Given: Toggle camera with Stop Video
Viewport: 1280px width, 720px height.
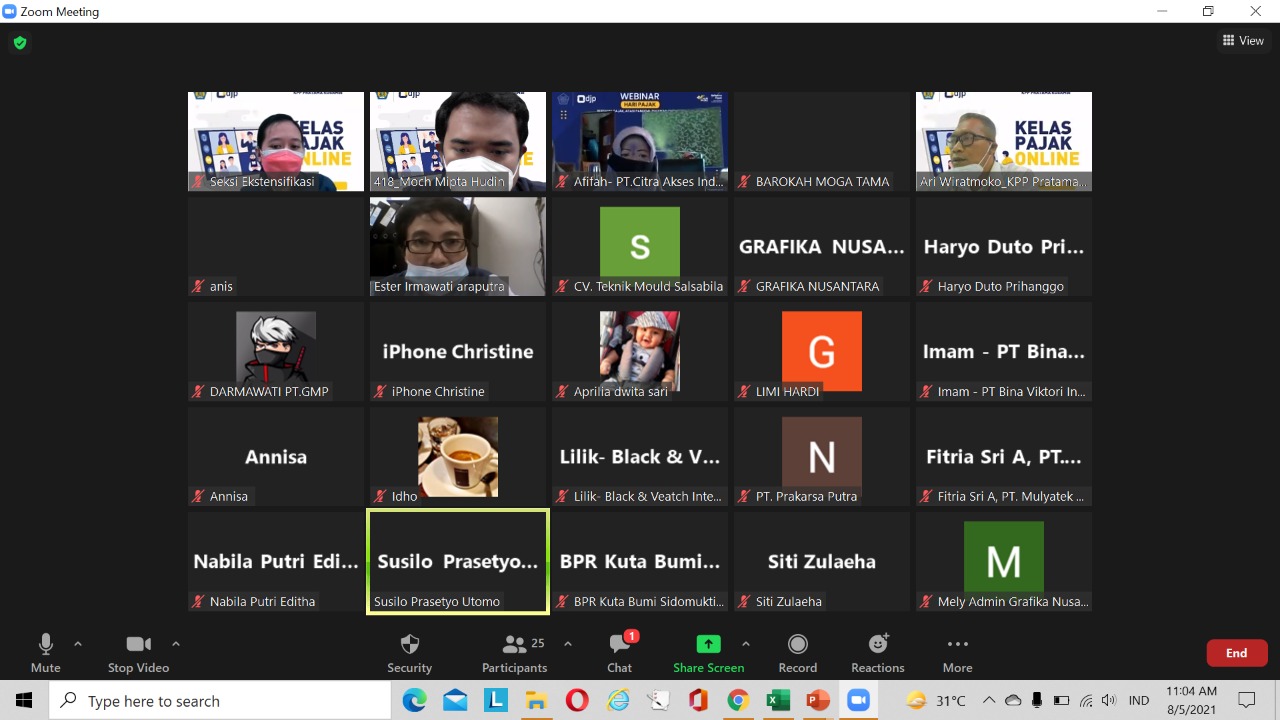Looking at the screenshot, I should [x=138, y=653].
